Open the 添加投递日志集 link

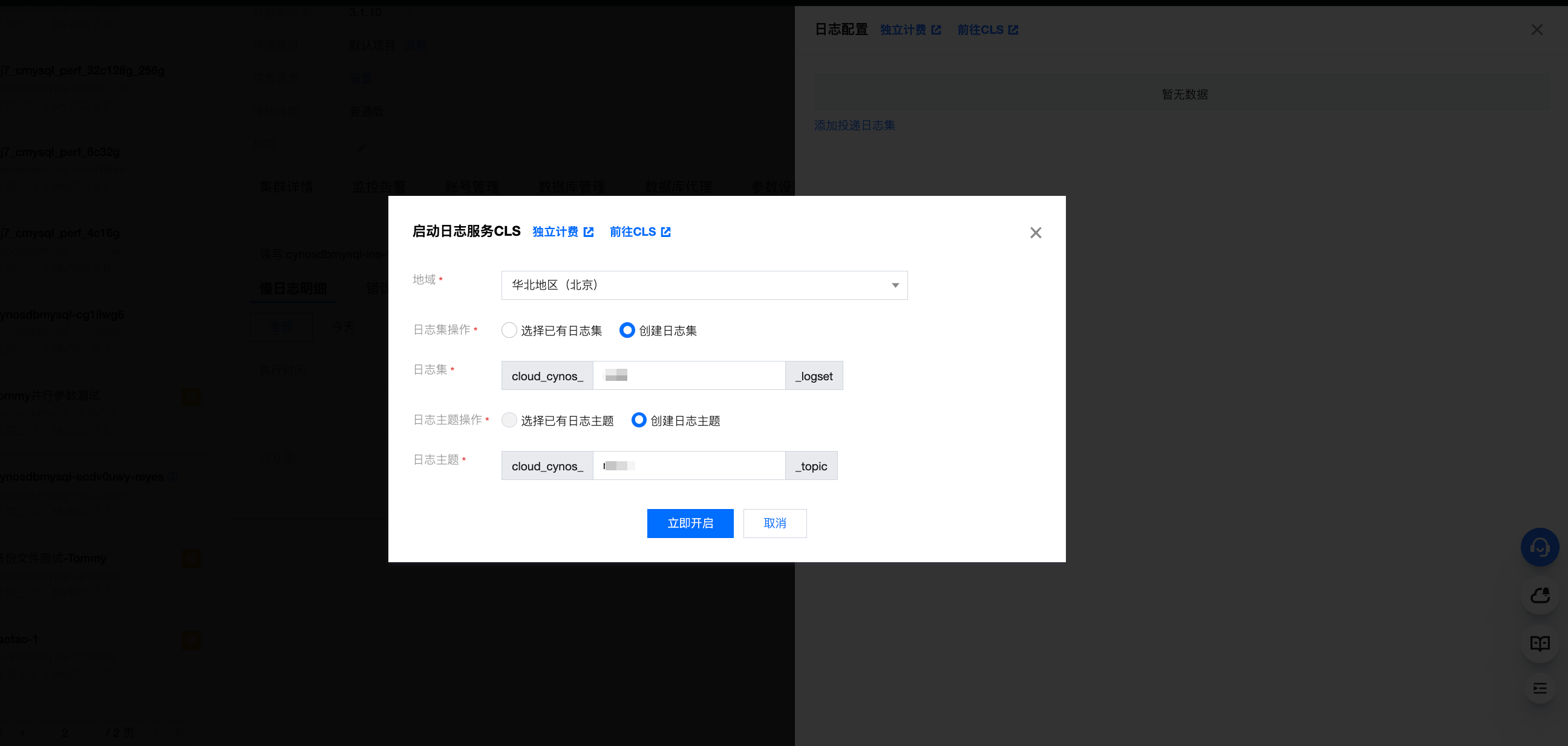pos(854,125)
